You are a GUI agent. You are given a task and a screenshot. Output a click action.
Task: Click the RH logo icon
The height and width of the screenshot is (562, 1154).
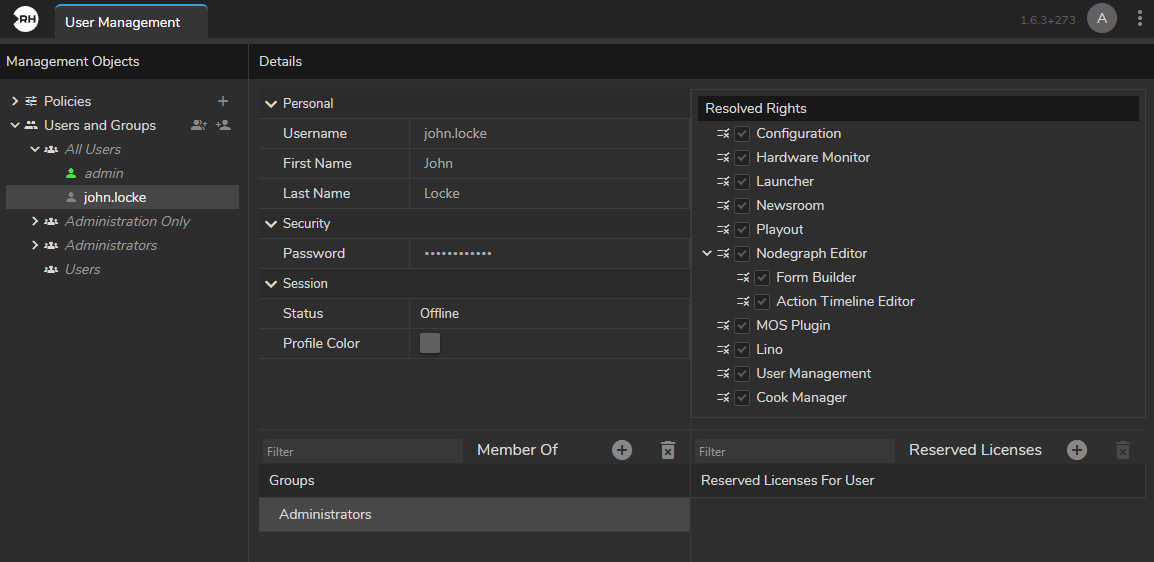coord(25,19)
